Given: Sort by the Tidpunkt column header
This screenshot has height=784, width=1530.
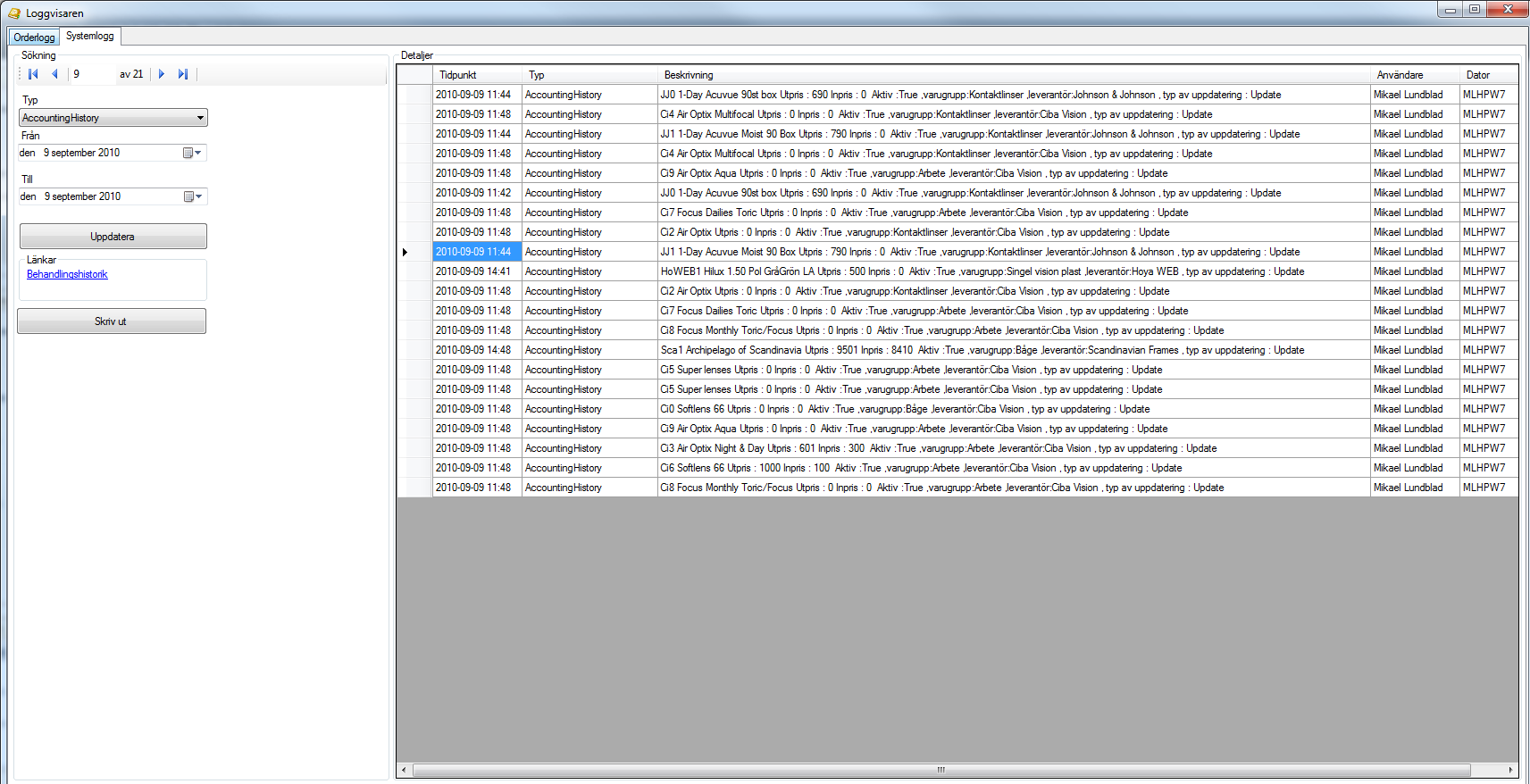Looking at the screenshot, I should (x=477, y=75).
